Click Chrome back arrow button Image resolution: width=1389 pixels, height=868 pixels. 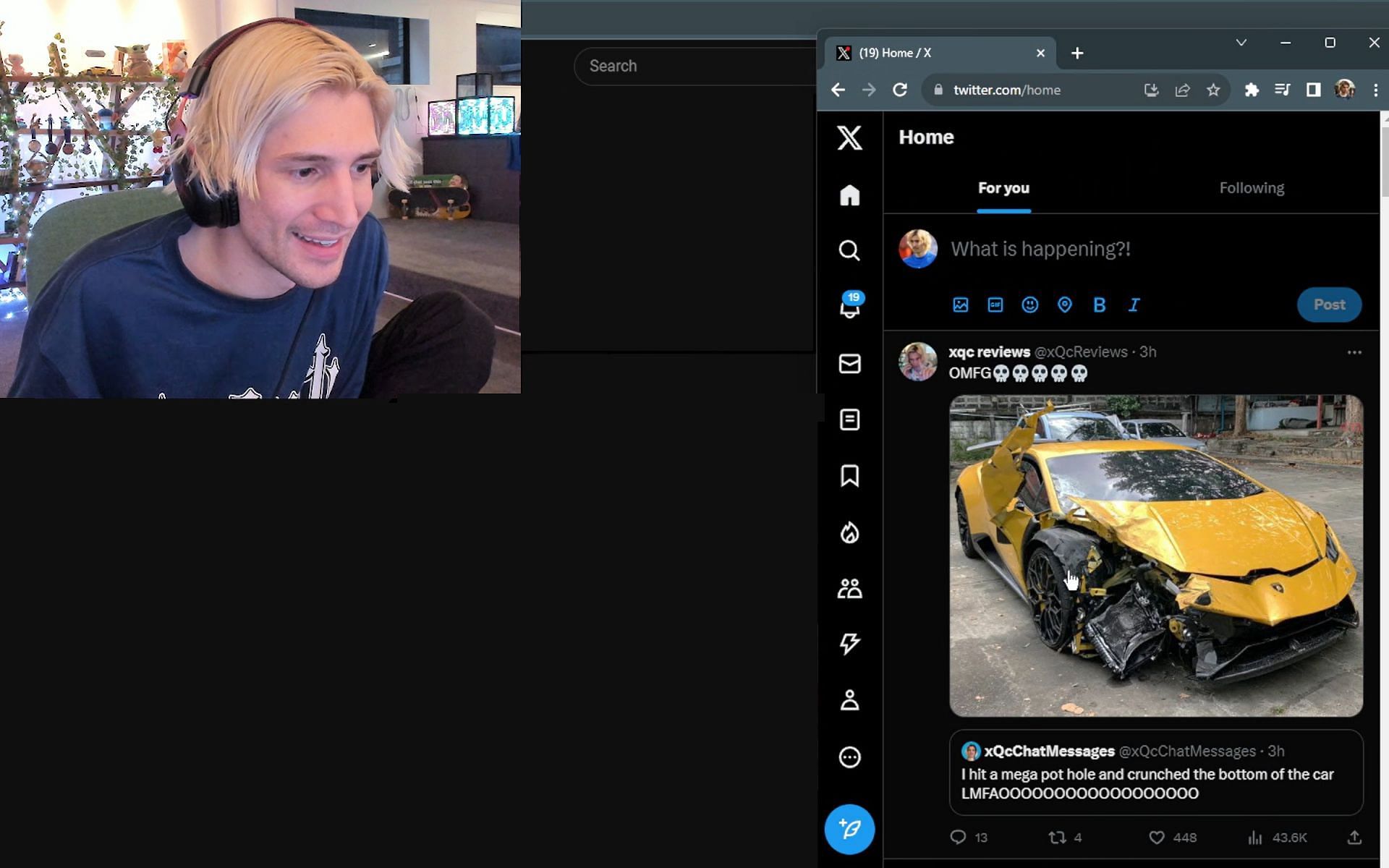(x=838, y=90)
